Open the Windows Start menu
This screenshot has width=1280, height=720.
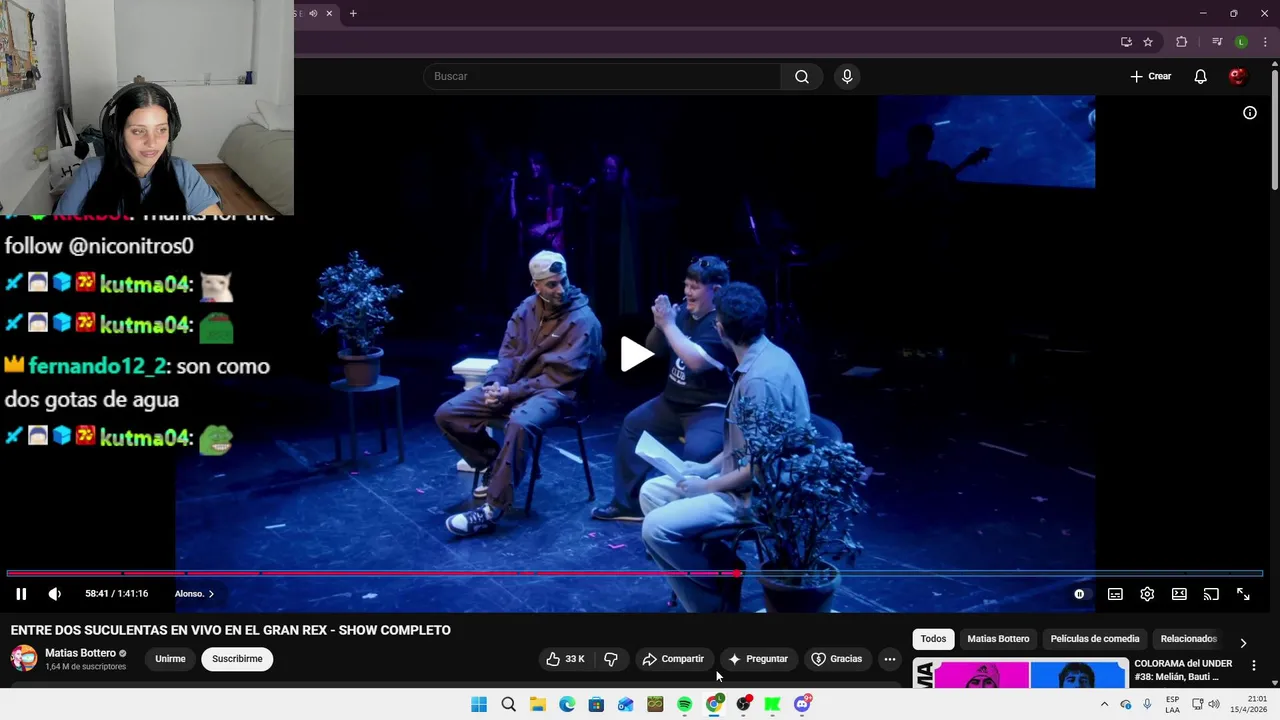point(479,704)
